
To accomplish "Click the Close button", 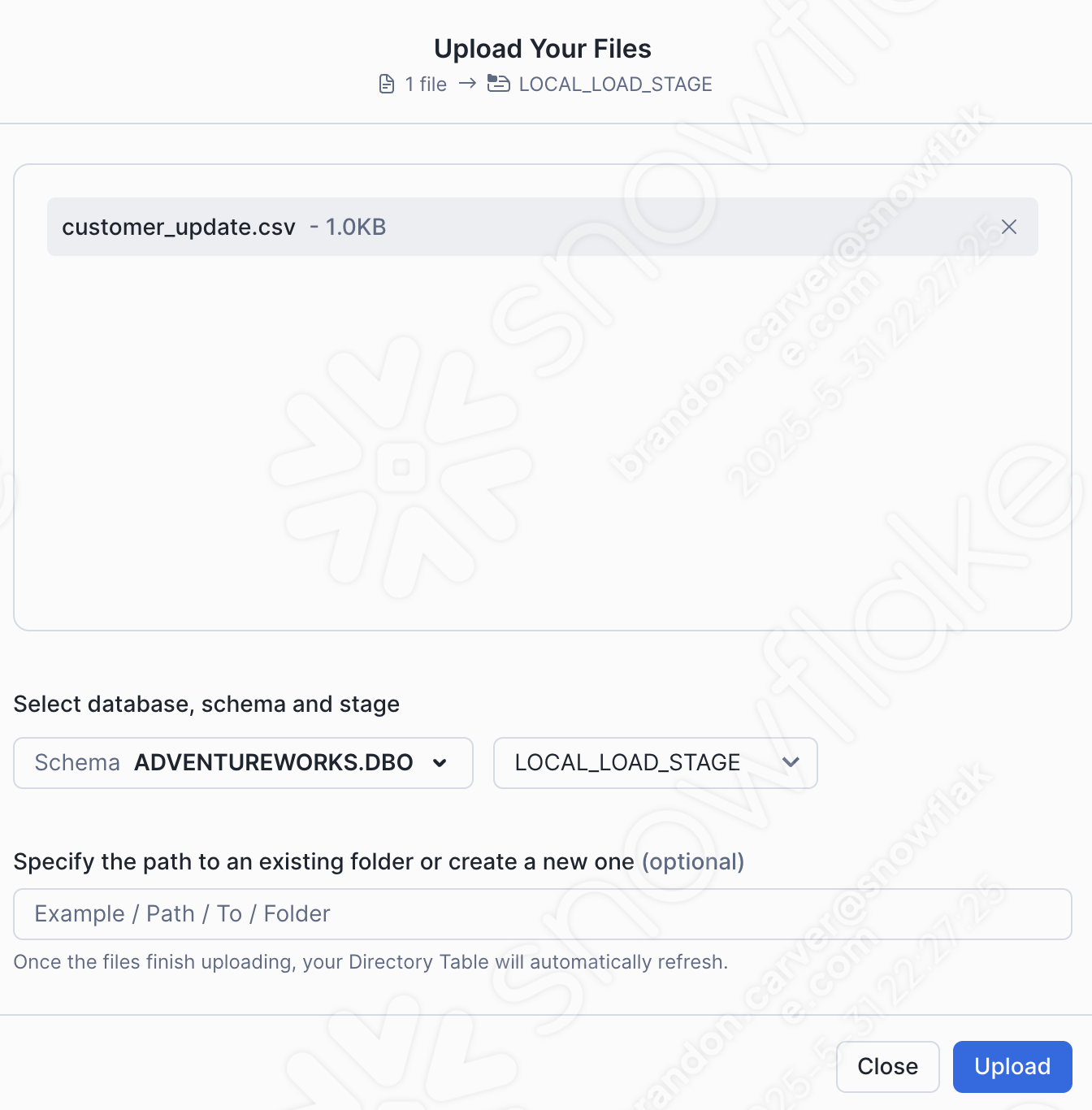I will (x=887, y=1066).
